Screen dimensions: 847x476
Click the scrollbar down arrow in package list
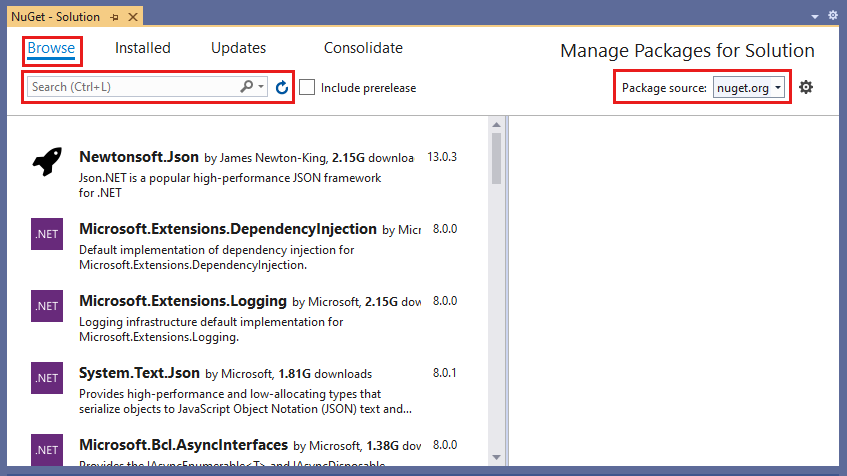coord(496,458)
